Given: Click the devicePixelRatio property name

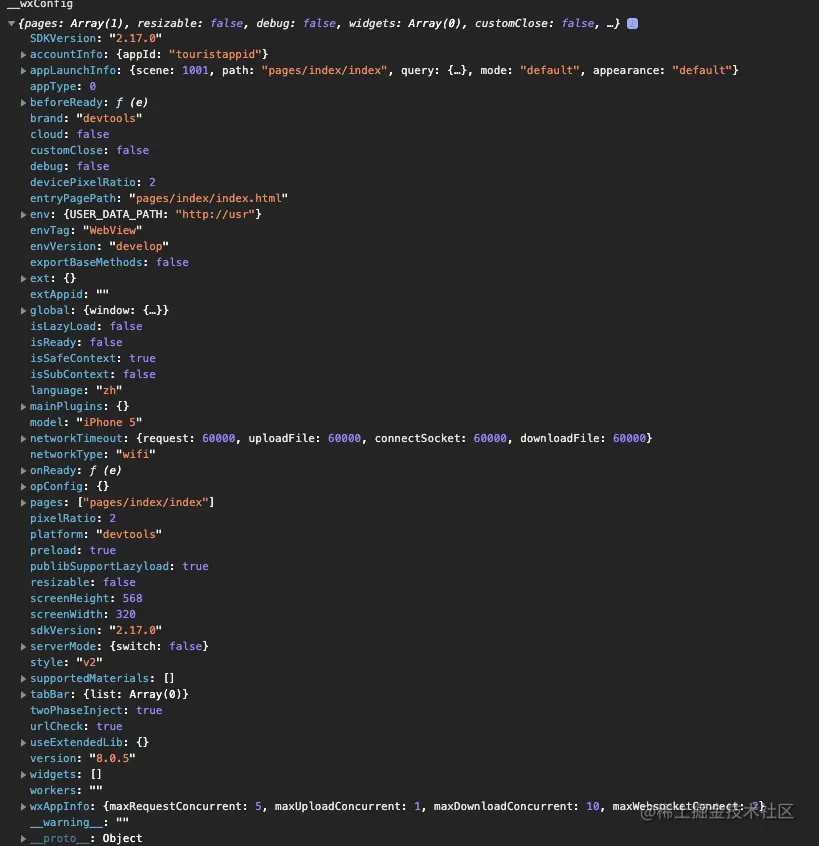Looking at the screenshot, I should click(x=83, y=182).
